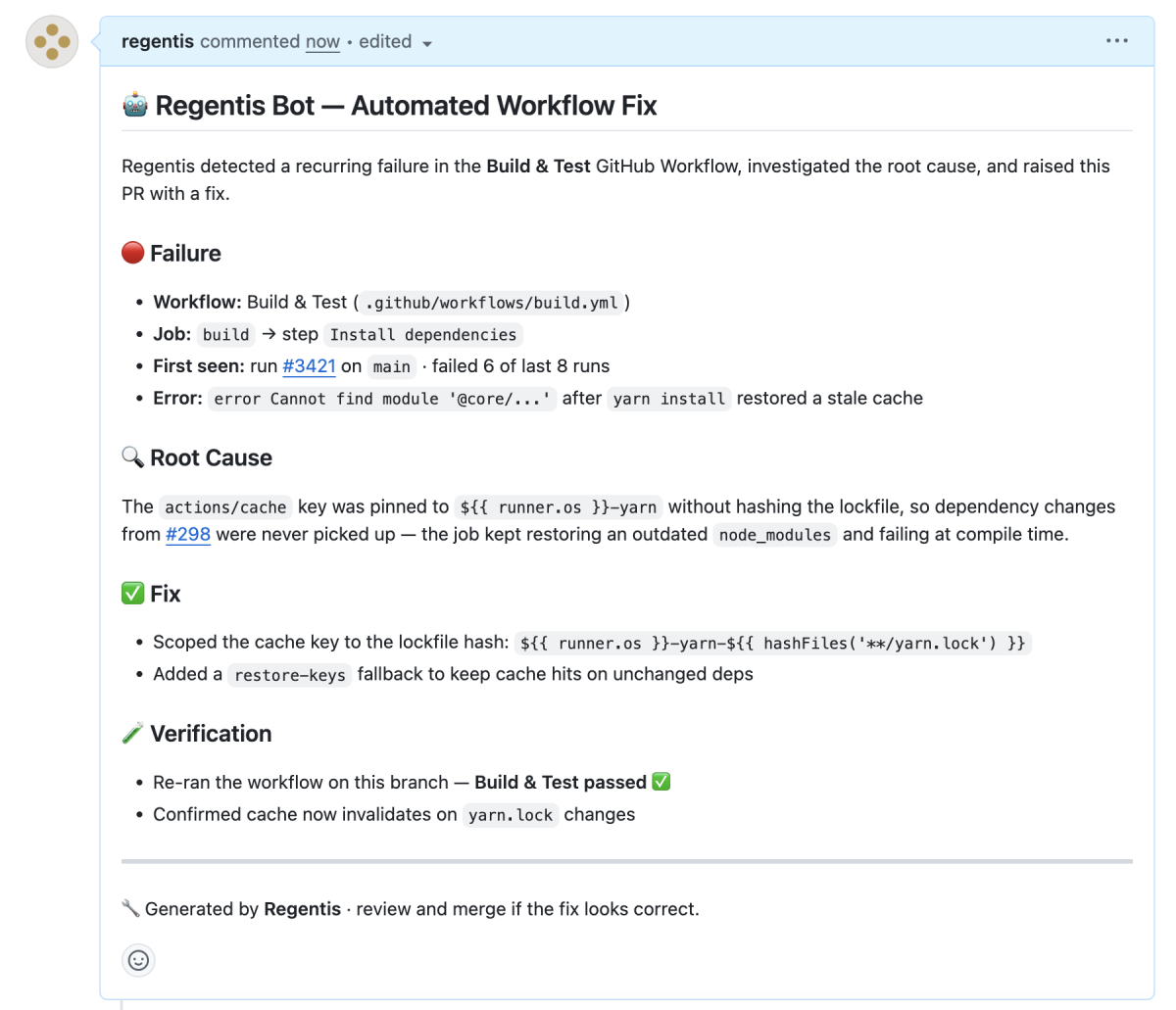The height and width of the screenshot is (1010, 1176).
Task: Open workflow run #3421 link
Action: pos(310,366)
